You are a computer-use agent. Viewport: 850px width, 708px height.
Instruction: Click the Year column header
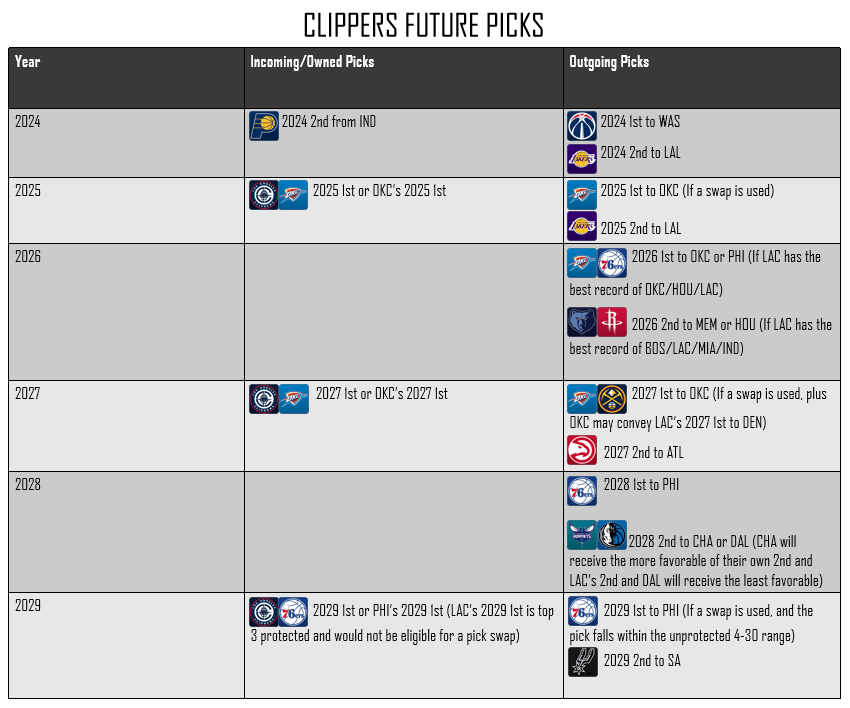[28, 62]
